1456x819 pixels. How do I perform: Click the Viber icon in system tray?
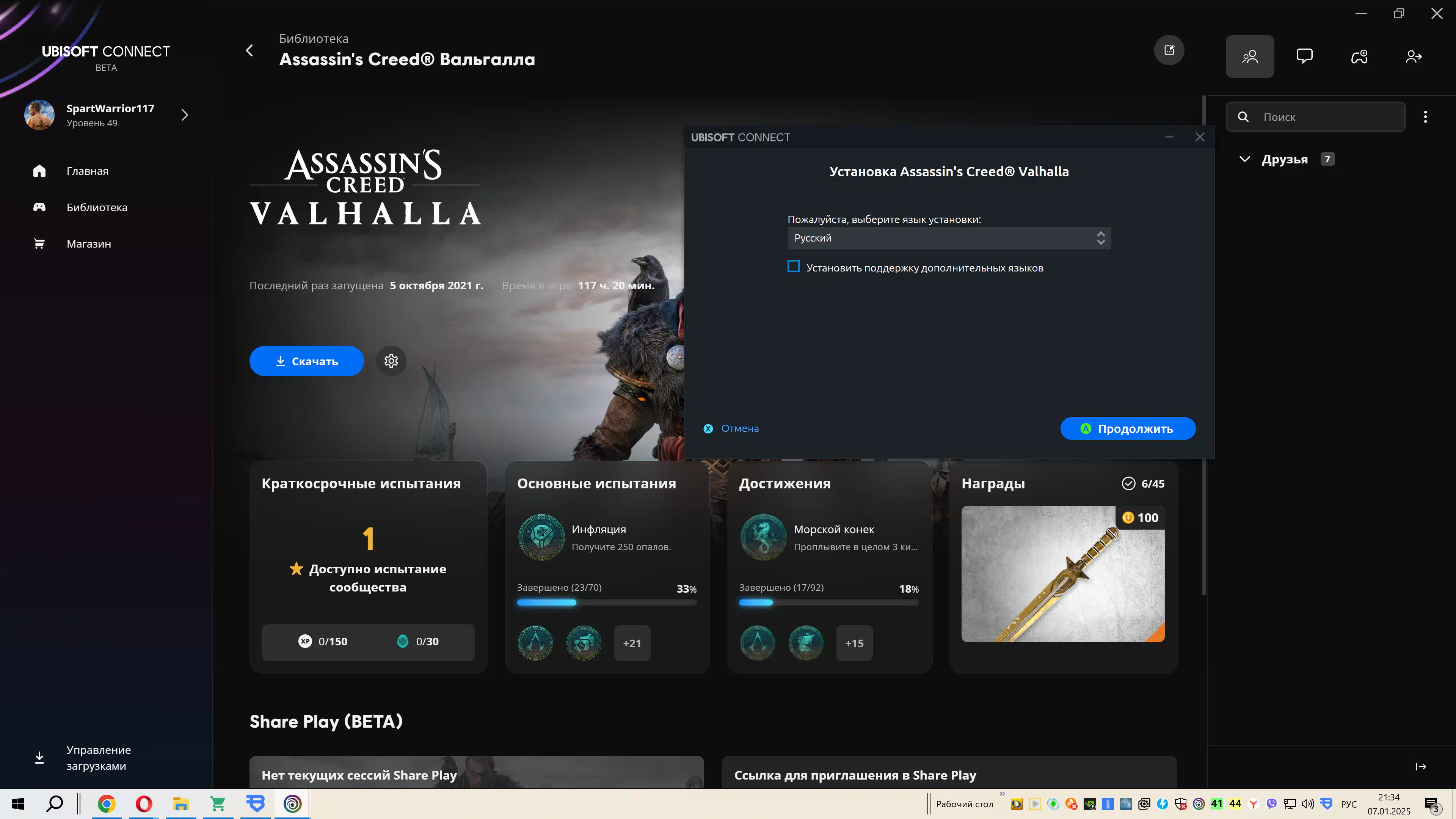pos(1272,804)
